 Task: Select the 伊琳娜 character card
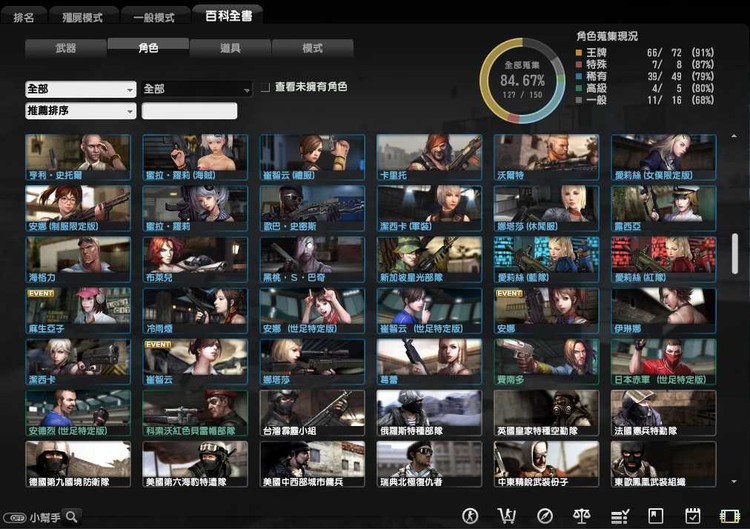click(663, 310)
